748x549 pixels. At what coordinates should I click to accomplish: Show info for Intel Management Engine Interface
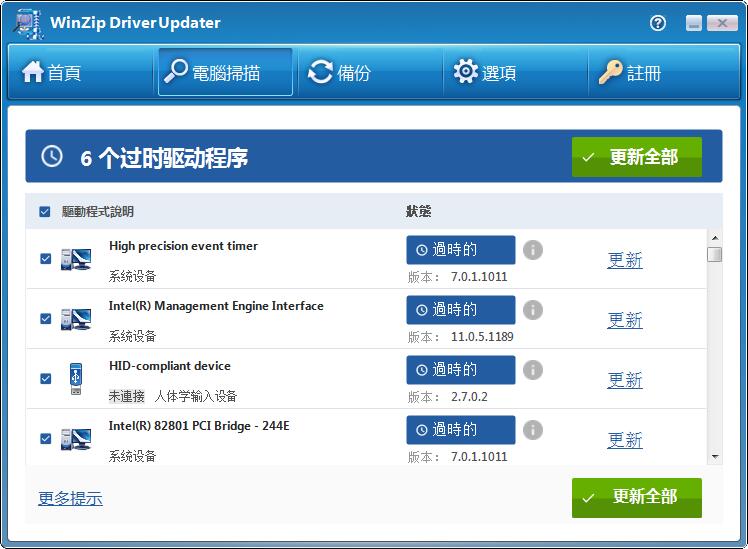coord(533,310)
